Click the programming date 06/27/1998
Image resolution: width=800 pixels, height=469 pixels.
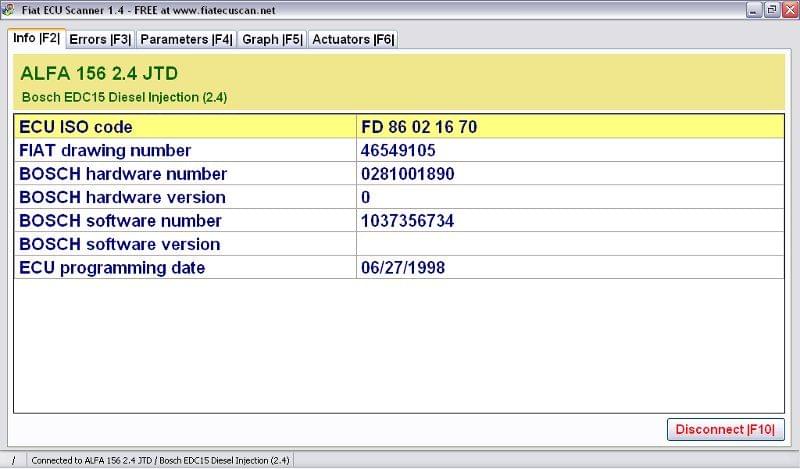click(403, 268)
